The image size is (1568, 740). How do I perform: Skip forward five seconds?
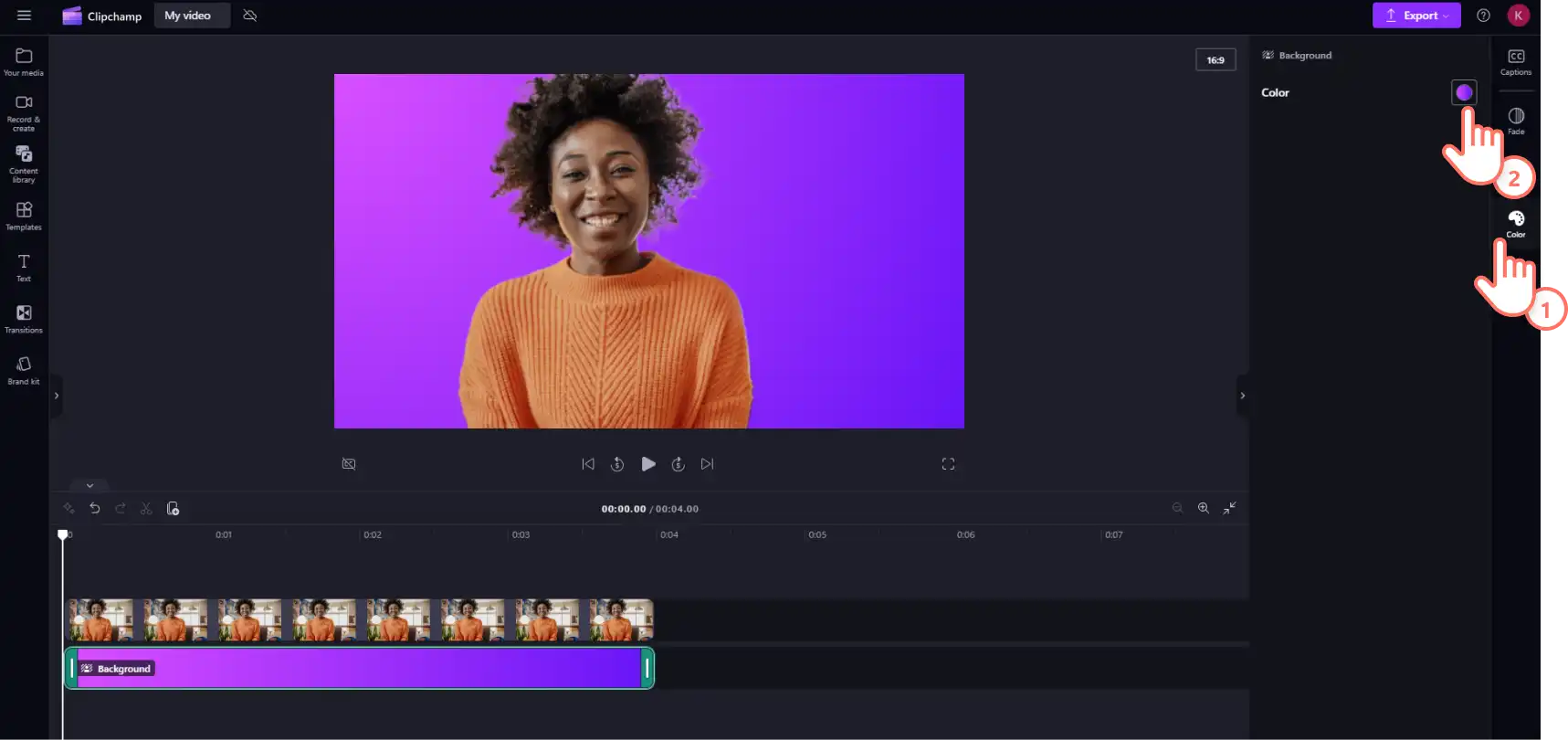point(678,464)
